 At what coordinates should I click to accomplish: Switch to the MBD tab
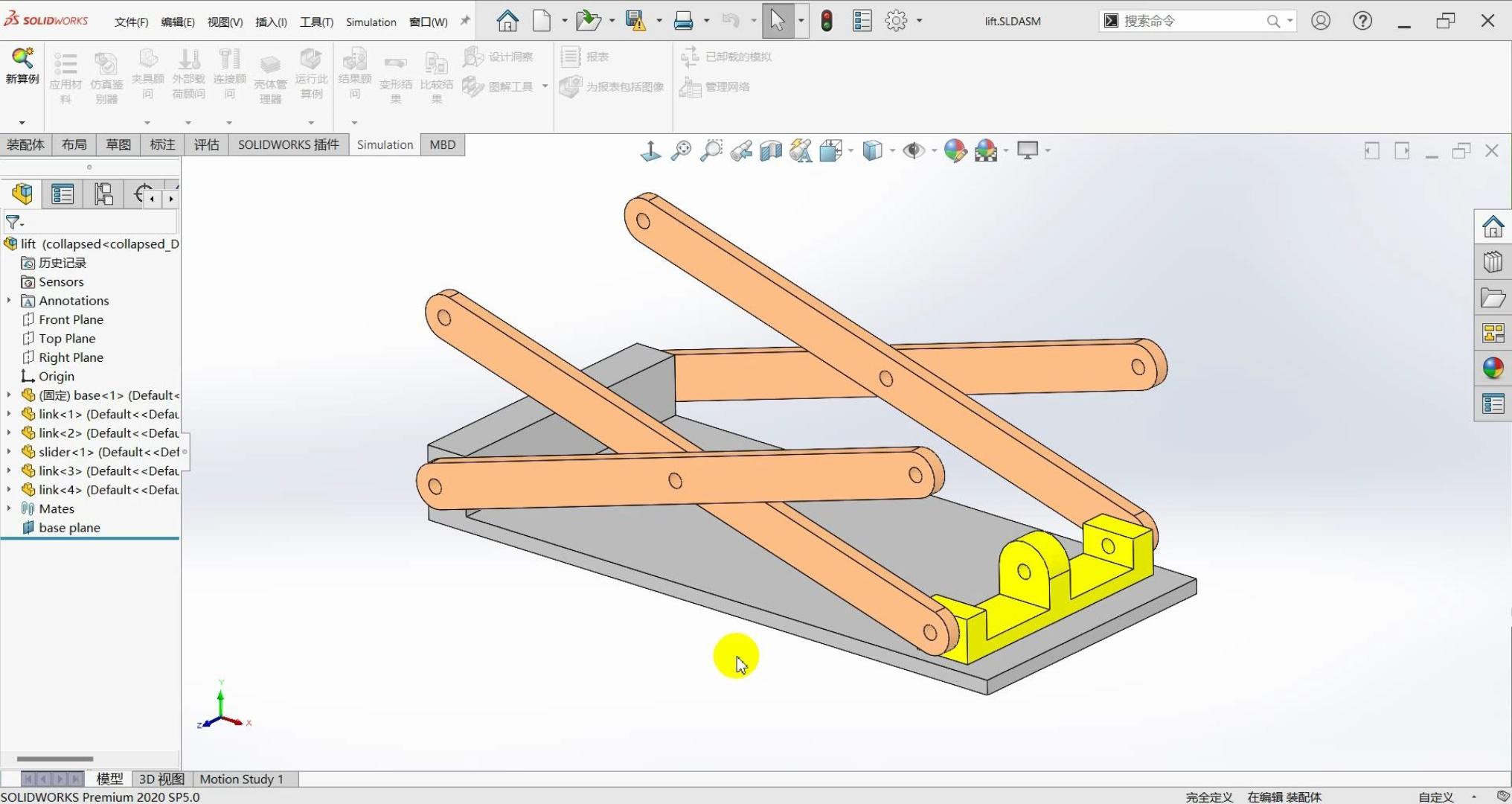coord(442,144)
